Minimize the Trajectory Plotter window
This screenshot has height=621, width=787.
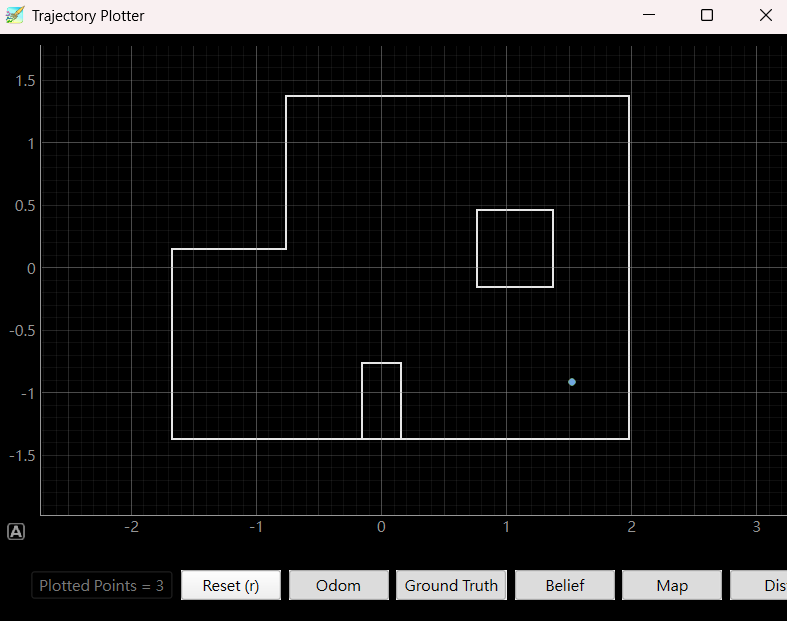click(649, 15)
